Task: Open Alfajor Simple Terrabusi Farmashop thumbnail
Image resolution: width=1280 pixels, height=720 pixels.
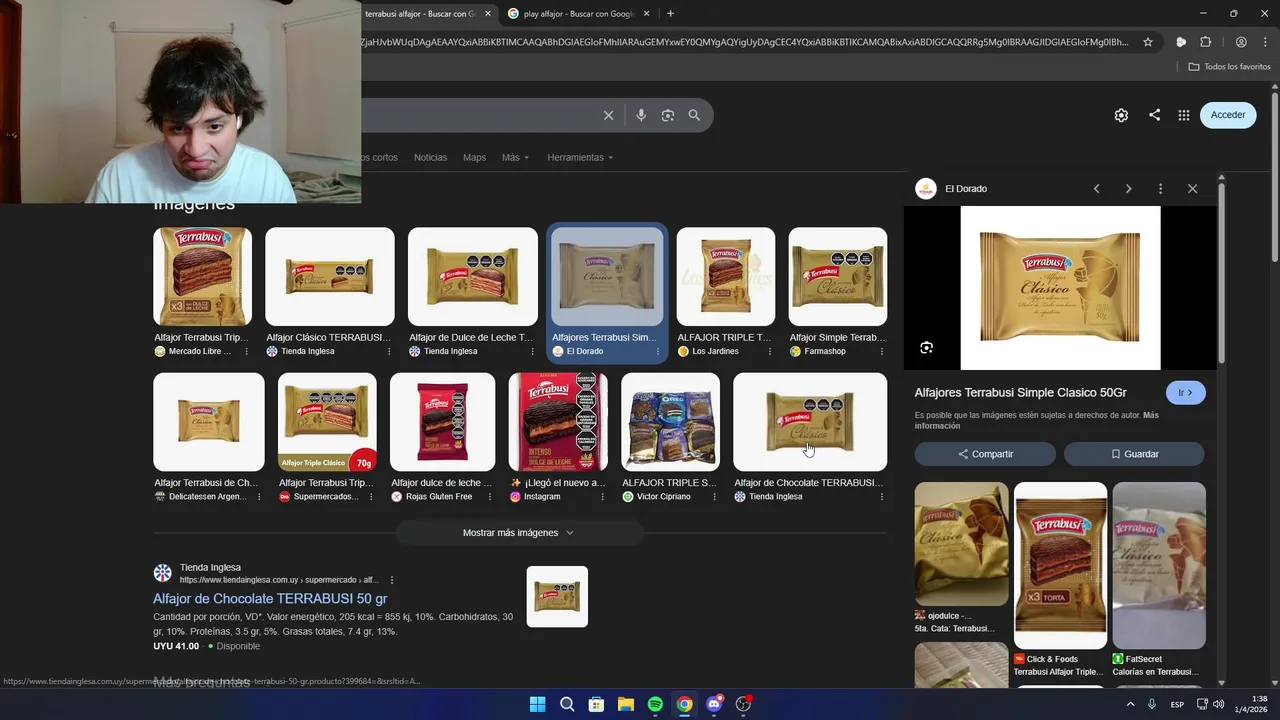Action: coord(838,277)
